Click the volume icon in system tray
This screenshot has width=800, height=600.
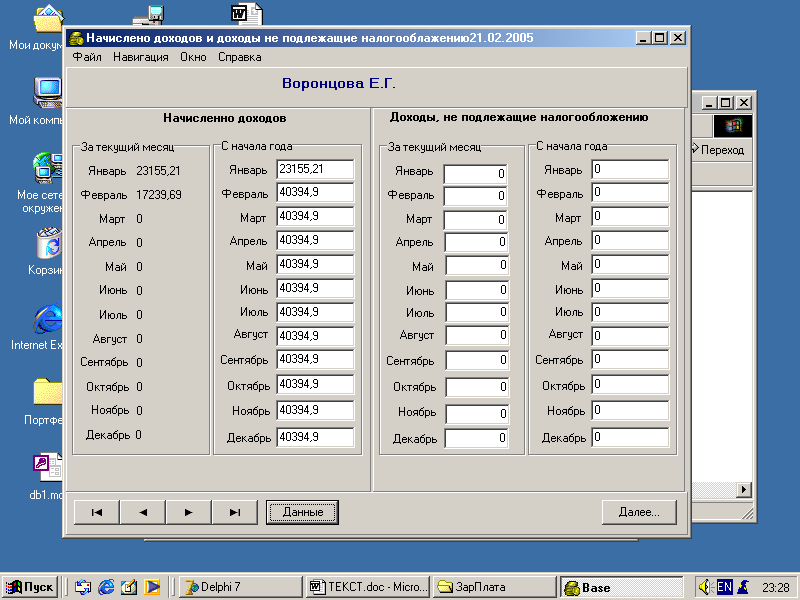pos(705,587)
